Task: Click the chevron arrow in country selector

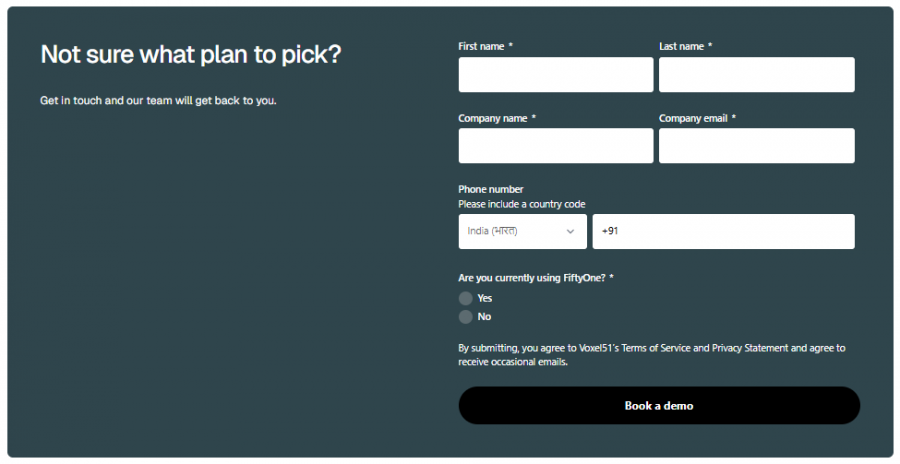Action: tap(570, 231)
